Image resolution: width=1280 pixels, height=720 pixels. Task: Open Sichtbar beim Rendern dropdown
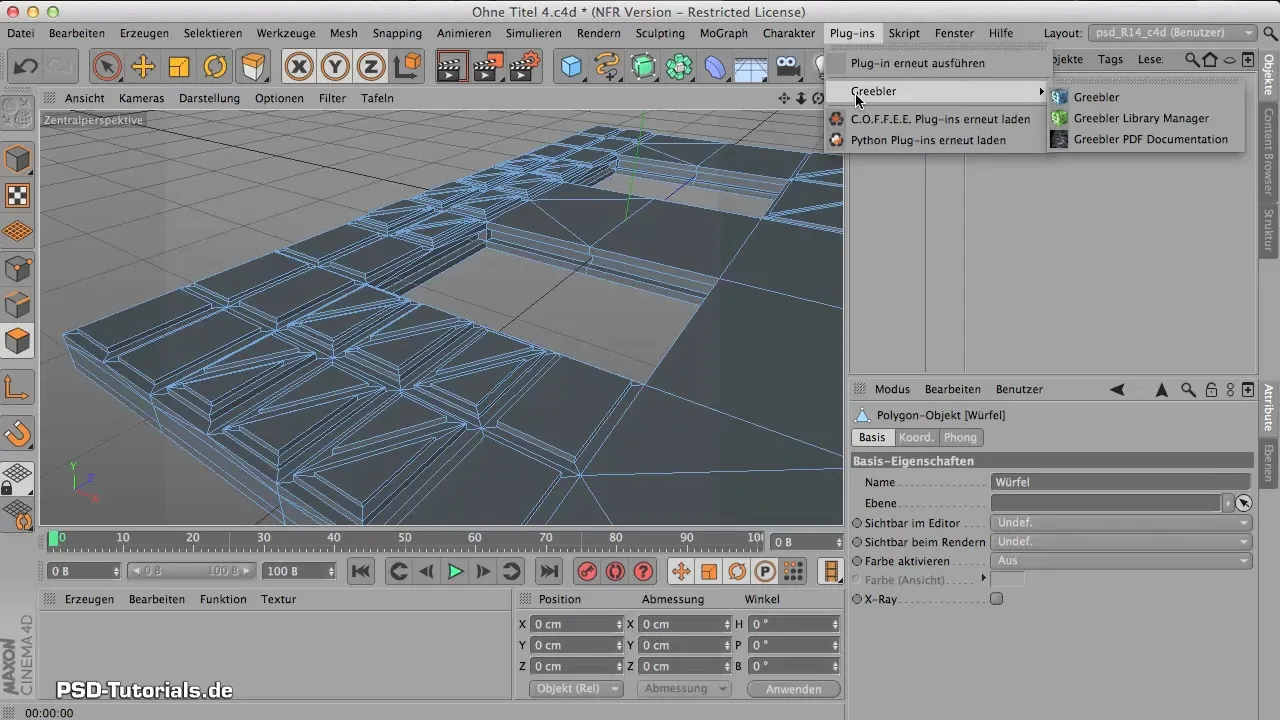coord(1120,542)
